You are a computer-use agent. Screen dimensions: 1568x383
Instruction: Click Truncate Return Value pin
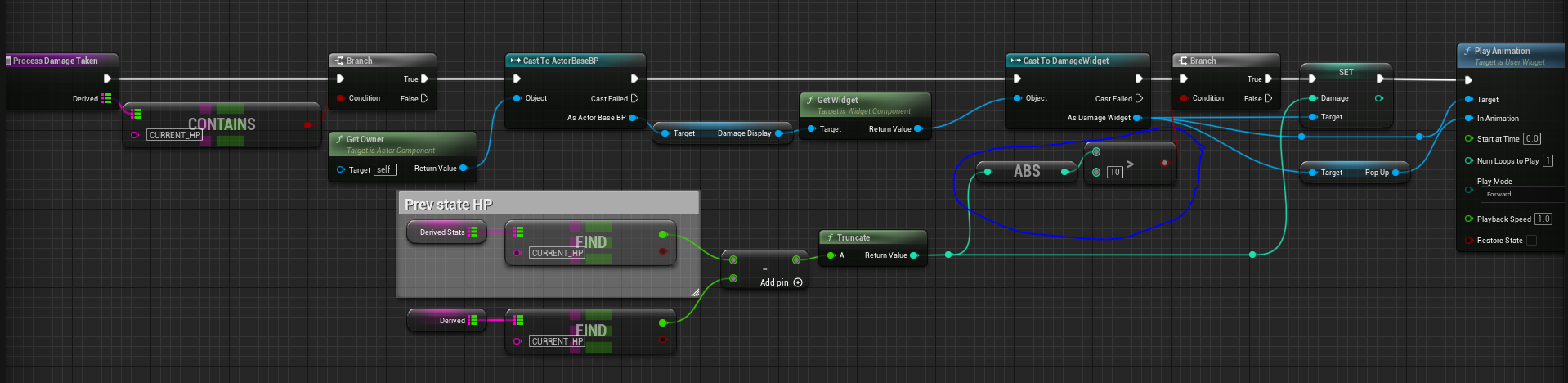(x=914, y=255)
